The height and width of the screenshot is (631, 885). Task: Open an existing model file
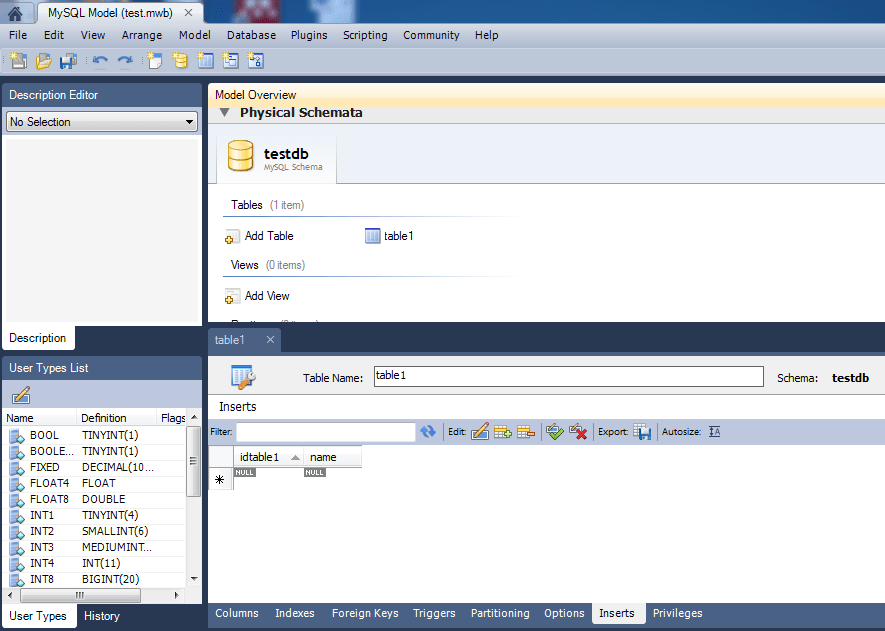coord(43,60)
